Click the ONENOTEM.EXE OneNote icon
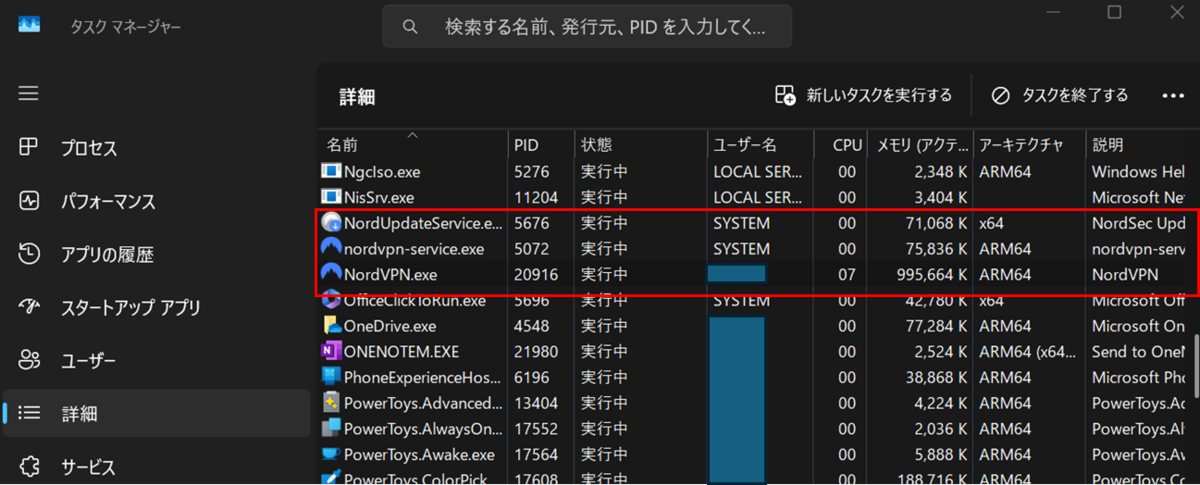1200x485 pixels. (331, 351)
